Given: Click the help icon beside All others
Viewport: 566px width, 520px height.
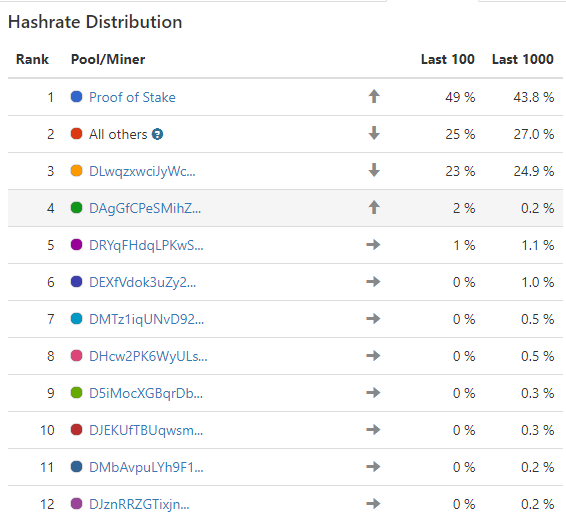Looking at the screenshot, I should (157, 134).
